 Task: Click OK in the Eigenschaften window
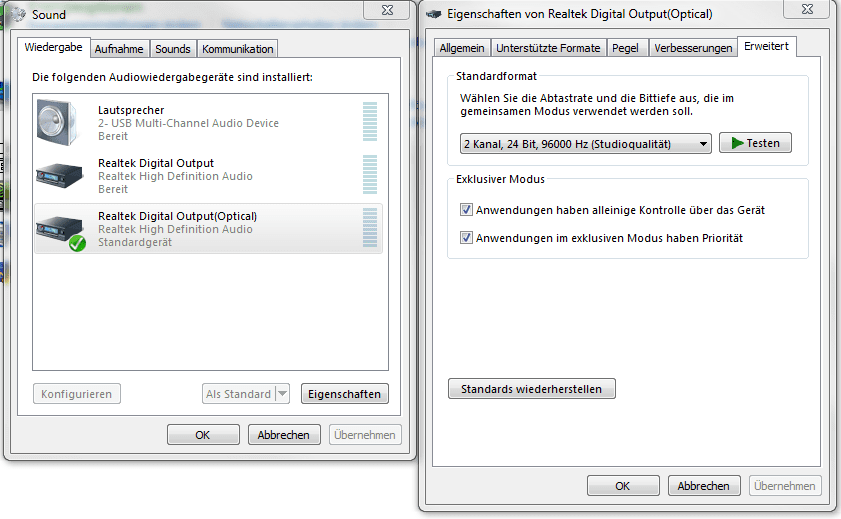coord(623,486)
